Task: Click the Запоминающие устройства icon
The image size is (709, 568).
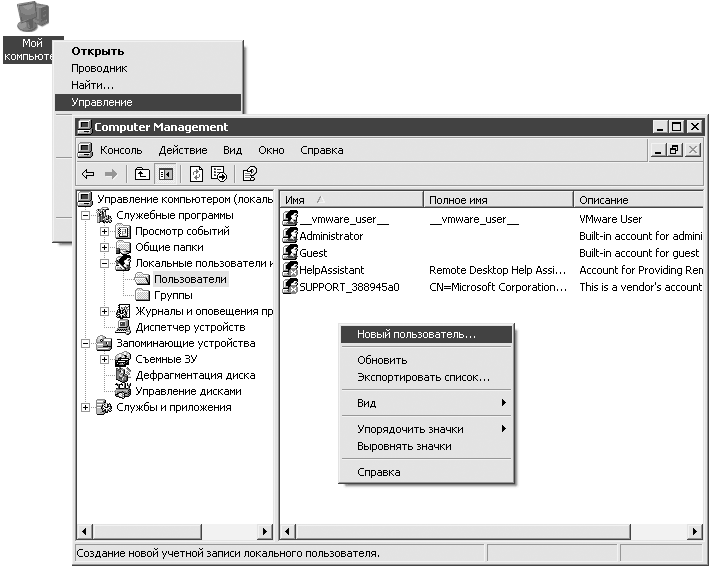Action: click(x=104, y=343)
